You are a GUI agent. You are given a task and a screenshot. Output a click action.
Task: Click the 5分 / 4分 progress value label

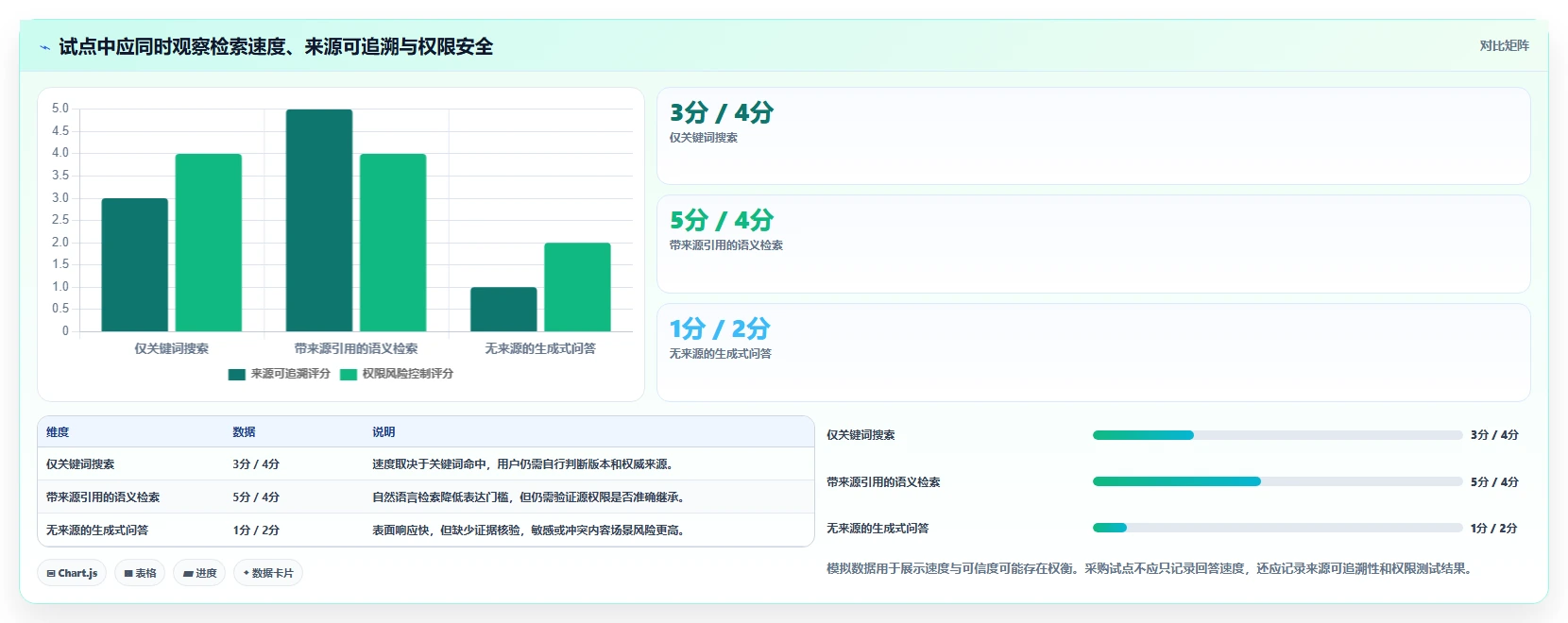pos(1494,481)
